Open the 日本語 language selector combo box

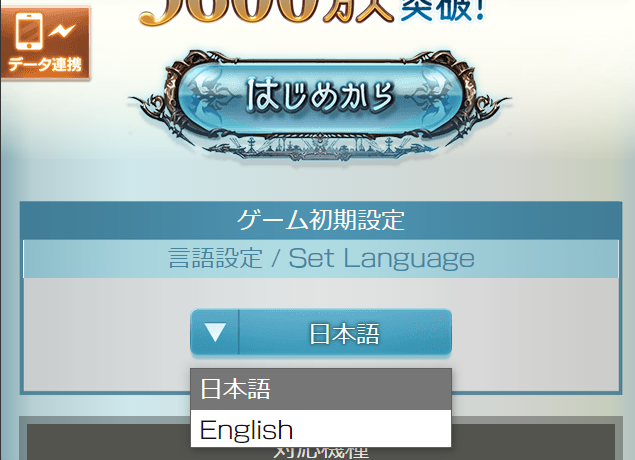point(321,332)
